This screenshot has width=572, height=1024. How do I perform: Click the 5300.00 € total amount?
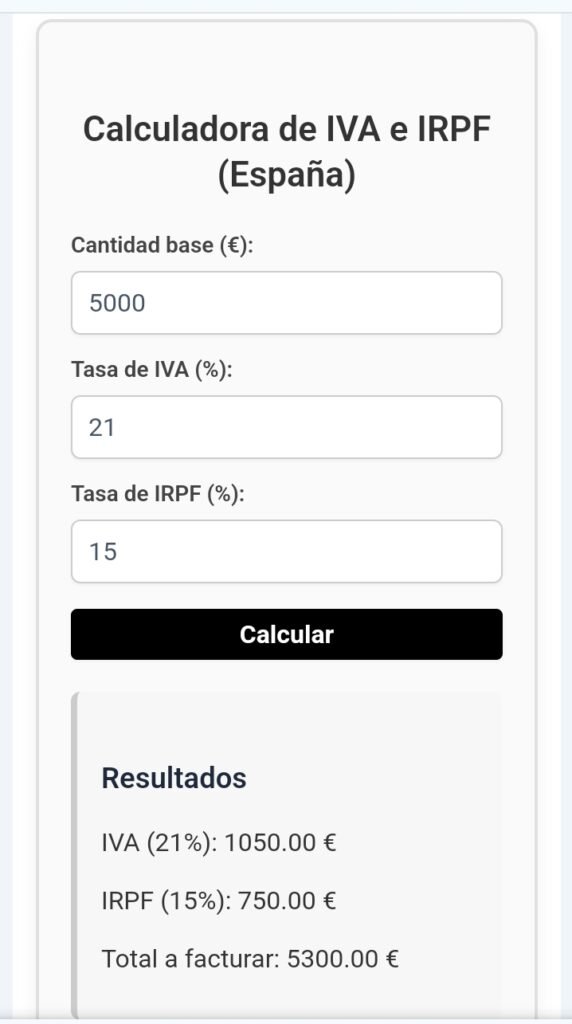343,959
